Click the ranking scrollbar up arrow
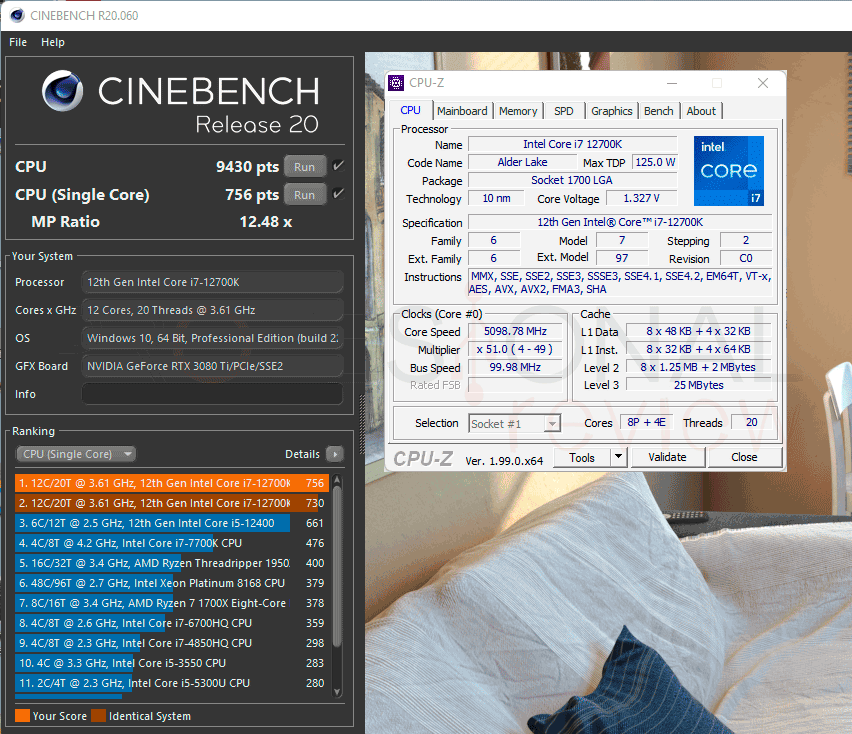This screenshot has height=734, width=852. click(x=337, y=480)
